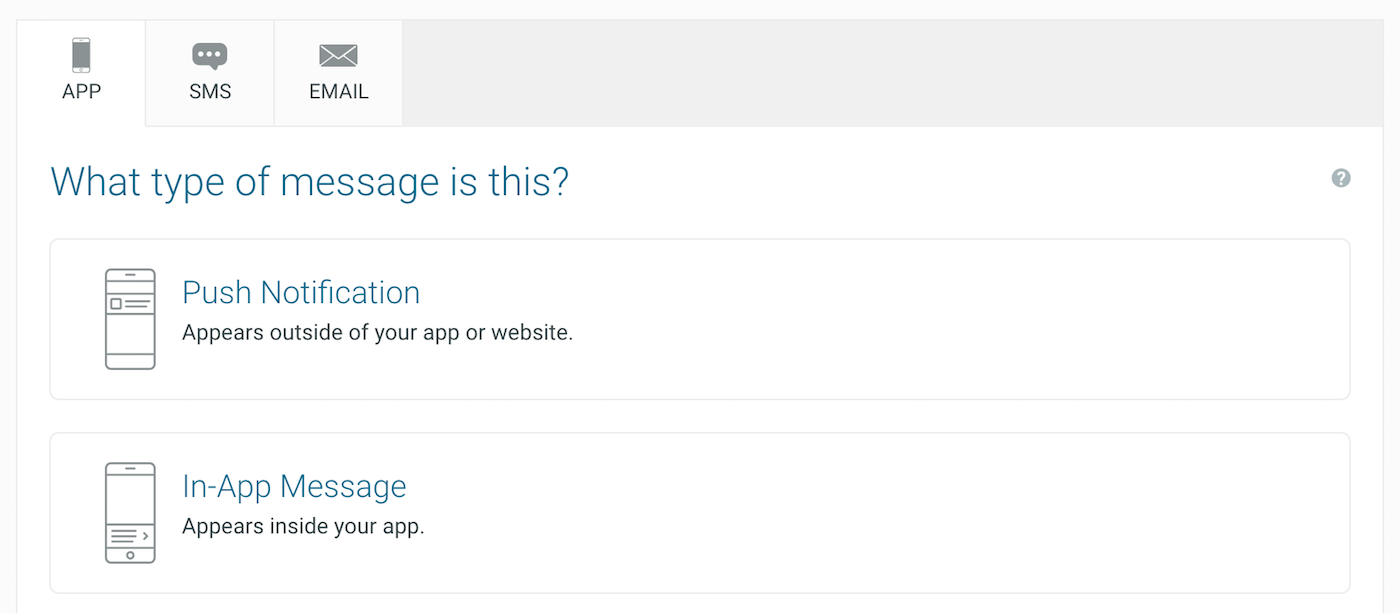Switch to the APP tab label
1400x613 pixels.
pyautogui.click(x=81, y=92)
